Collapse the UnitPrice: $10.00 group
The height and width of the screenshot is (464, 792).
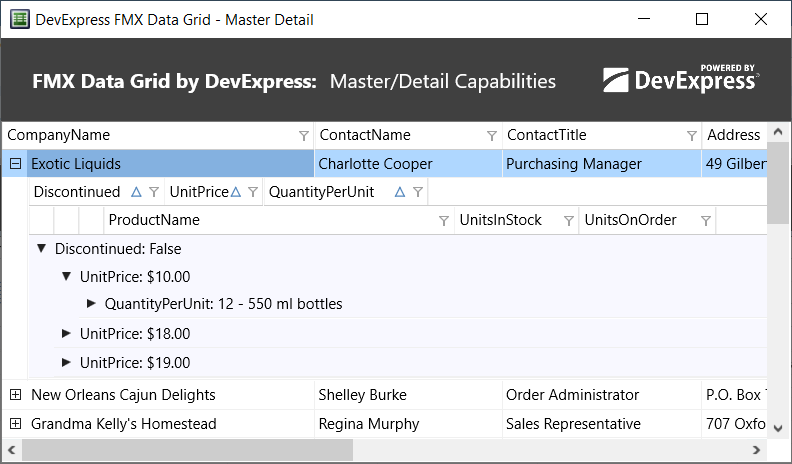pos(66,276)
